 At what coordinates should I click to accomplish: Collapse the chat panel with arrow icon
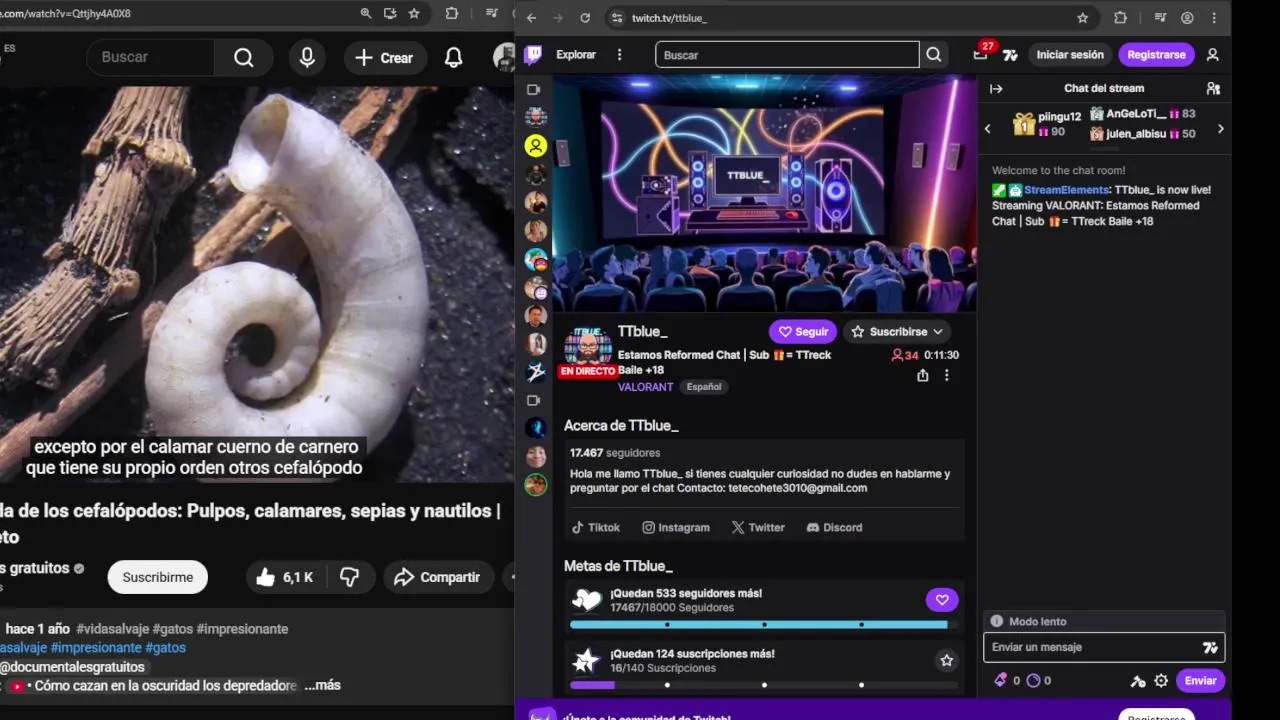coord(996,88)
